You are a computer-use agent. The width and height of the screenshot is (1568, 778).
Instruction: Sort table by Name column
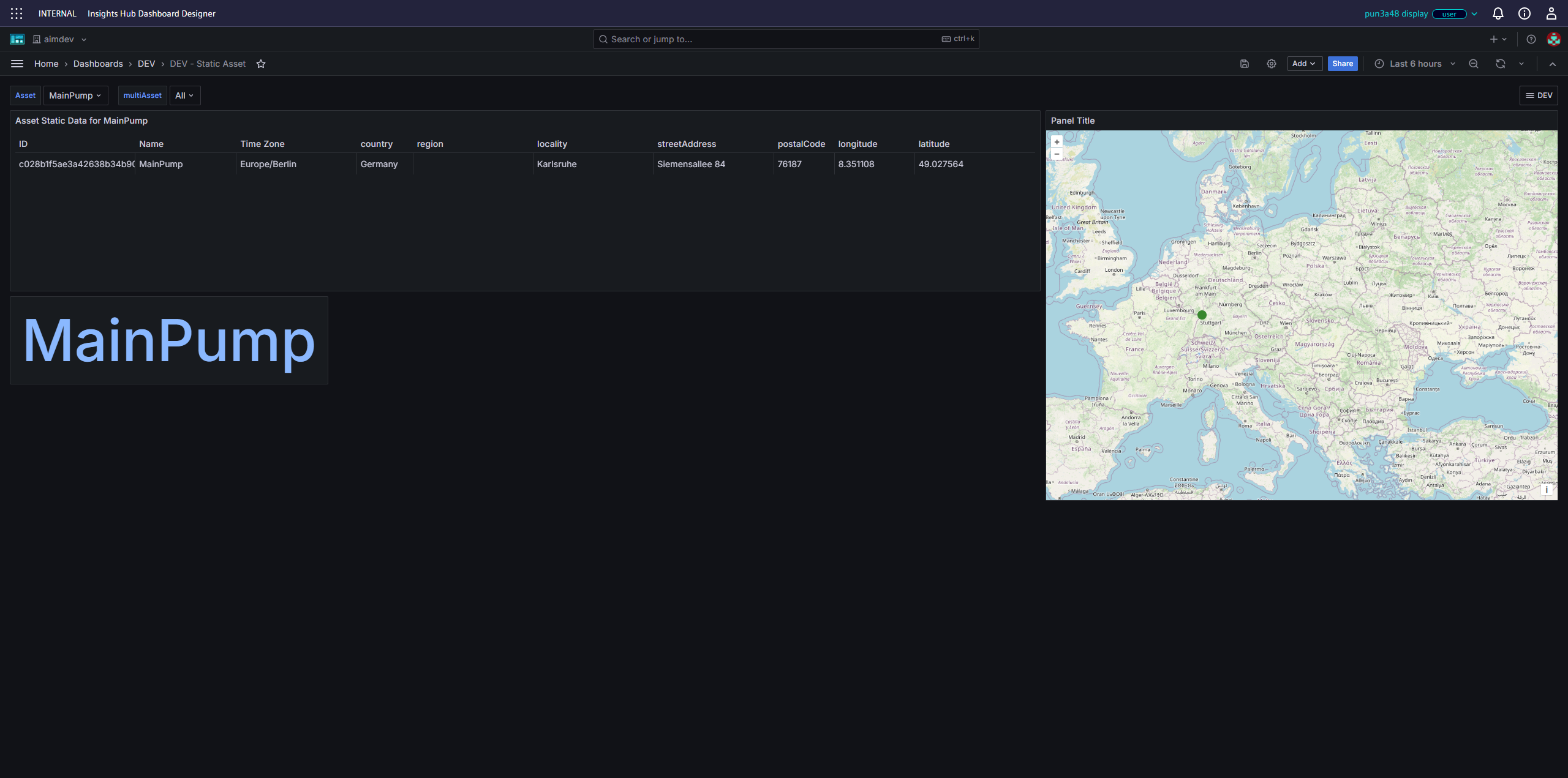[151, 144]
